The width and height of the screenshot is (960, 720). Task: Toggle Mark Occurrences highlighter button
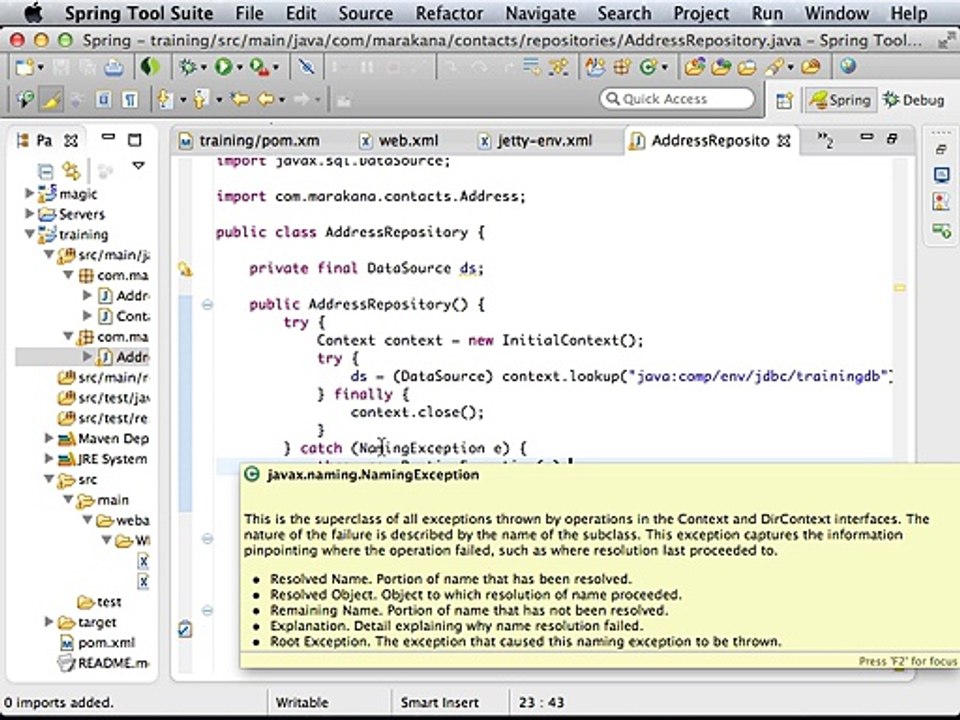pos(51,99)
